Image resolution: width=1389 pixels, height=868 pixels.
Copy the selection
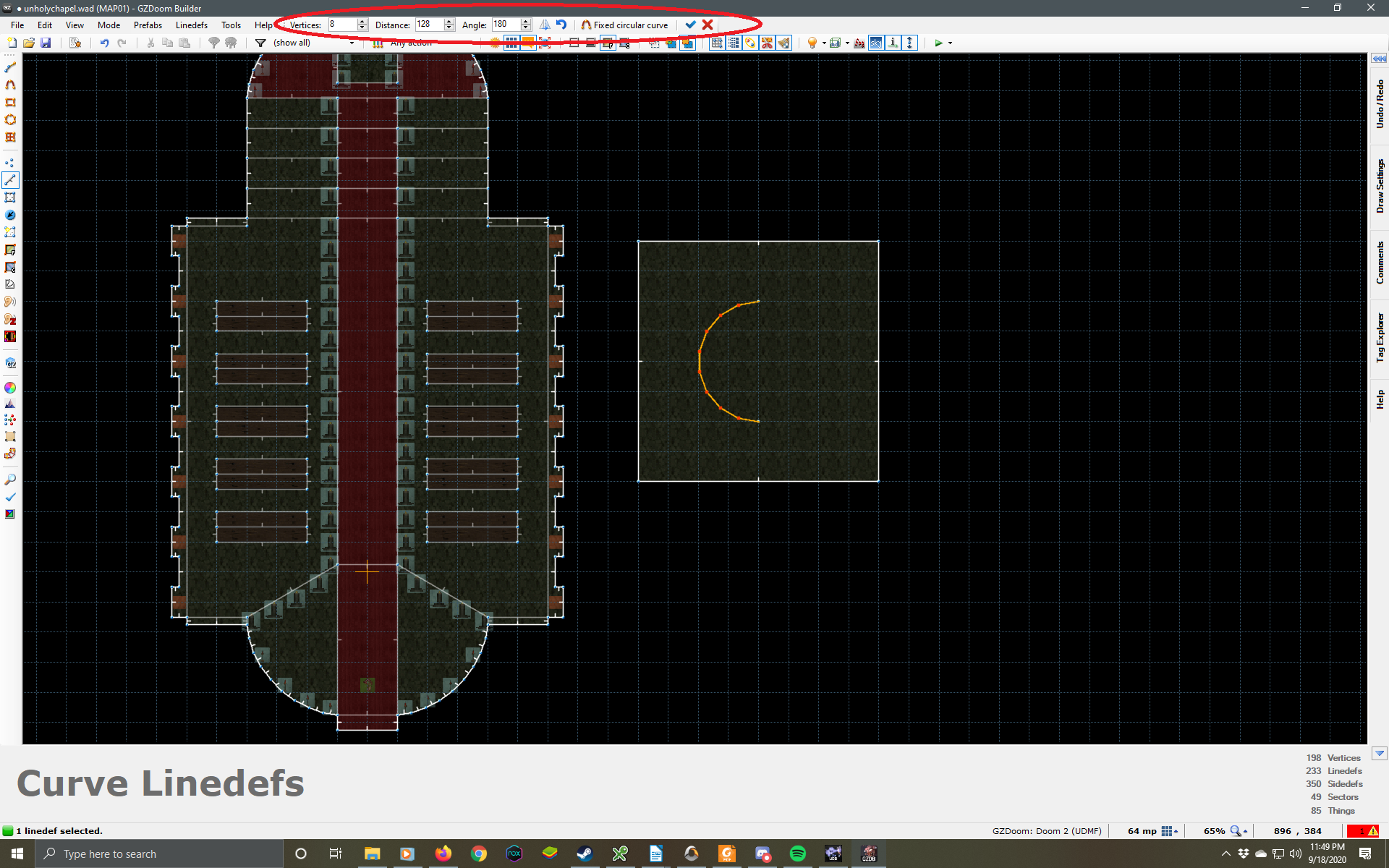tap(167, 43)
